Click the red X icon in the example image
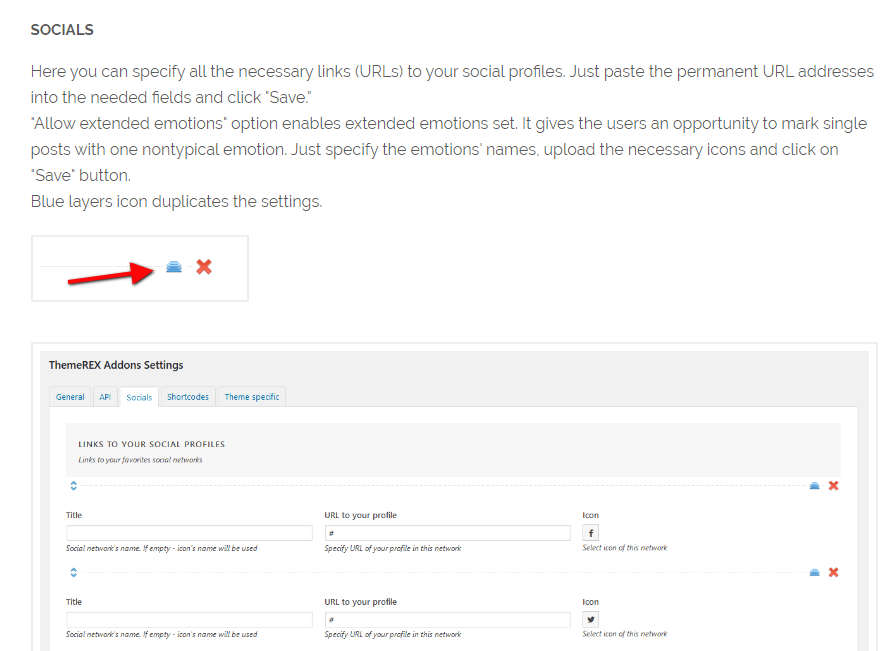 (204, 267)
